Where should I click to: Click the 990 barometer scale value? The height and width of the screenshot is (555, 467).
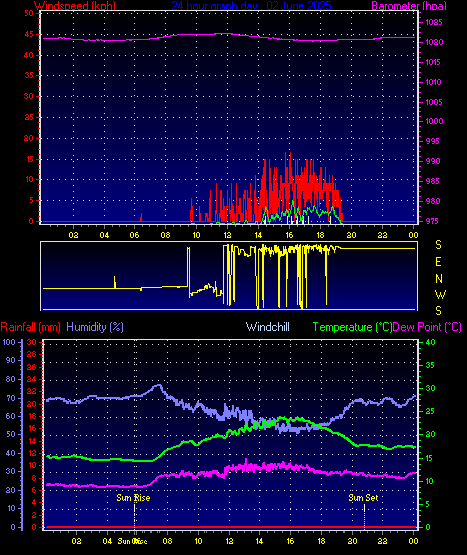[432, 161]
